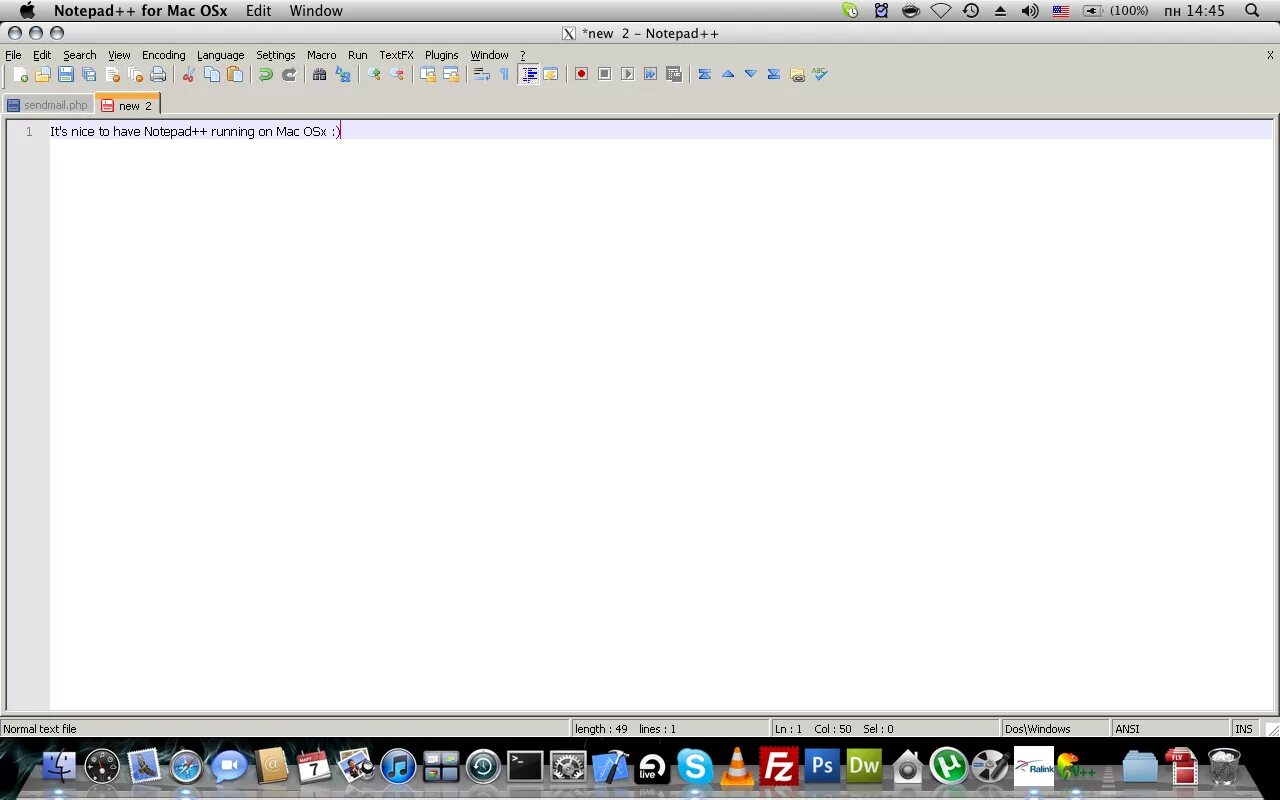This screenshot has width=1280, height=800.
Task: Click the window resize grip at status bar
Action: pyautogui.click(x=1271, y=730)
